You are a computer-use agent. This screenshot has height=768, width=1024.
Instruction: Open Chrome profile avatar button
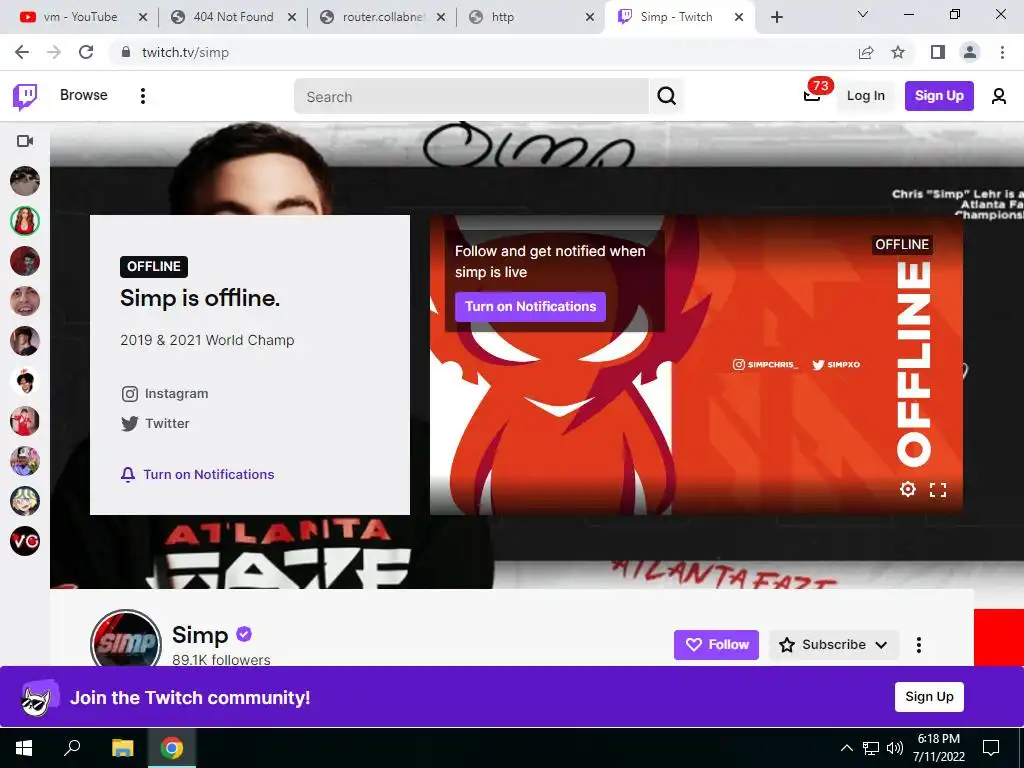click(x=970, y=52)
